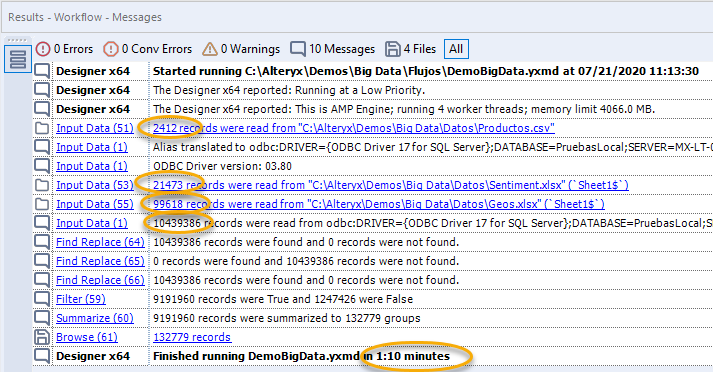Click message icon on Low Priority row
Image resolution: width=713 pixels, height=372 pixels.
tap(42, 90)
